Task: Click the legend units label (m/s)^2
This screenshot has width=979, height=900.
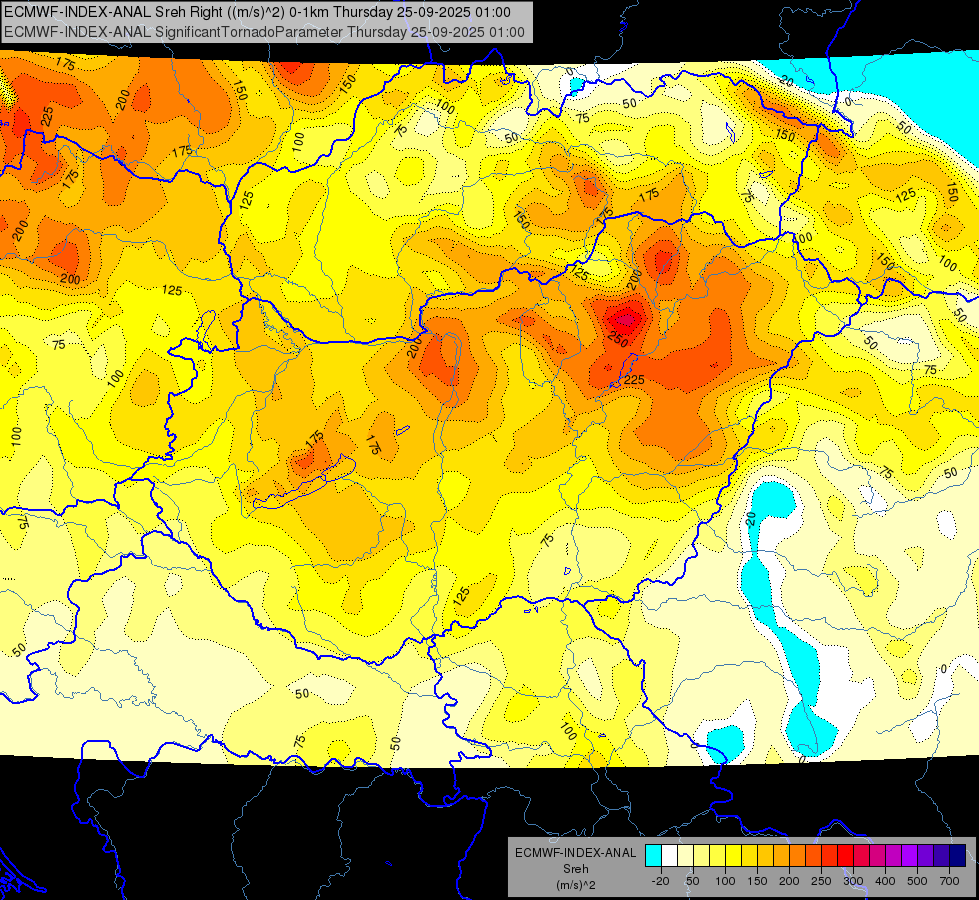Action: coord(575,885)
